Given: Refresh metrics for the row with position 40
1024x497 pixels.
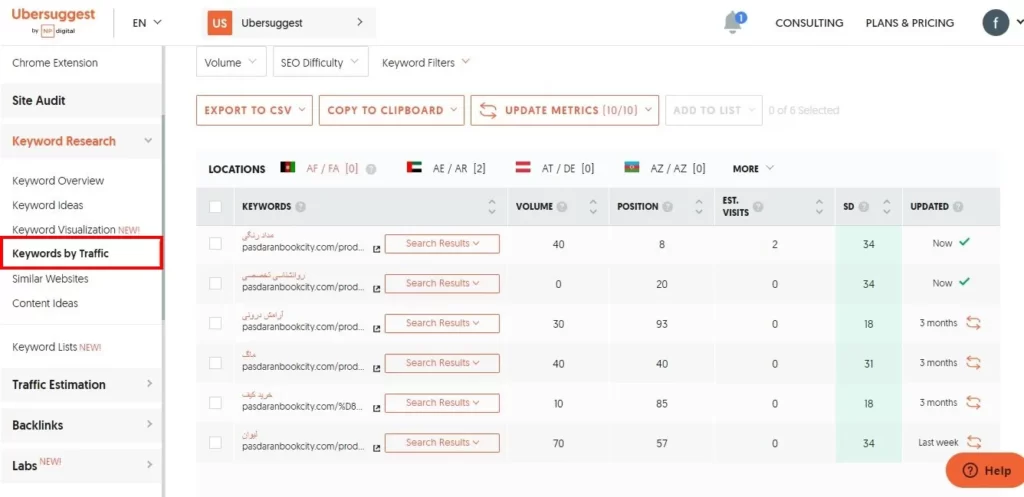Looking at the screenshot, I should pyautogui.click(x=973, y=362).
